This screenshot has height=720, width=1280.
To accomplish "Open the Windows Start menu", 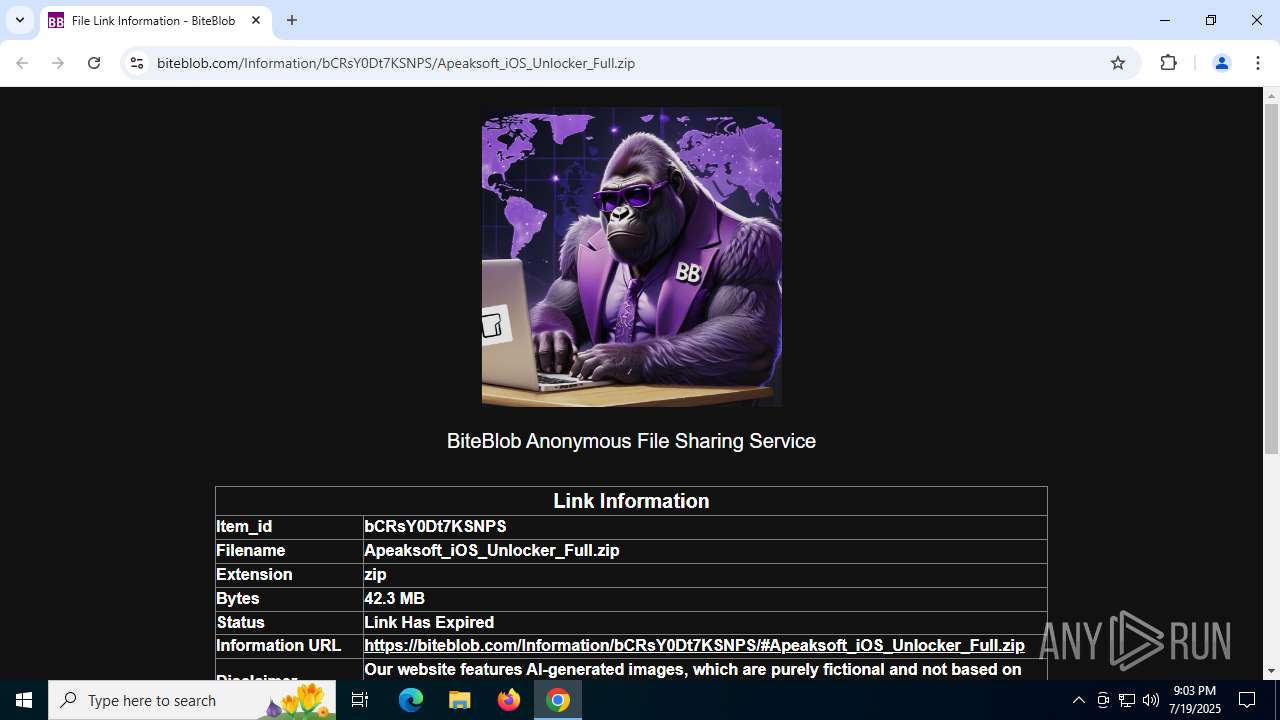I will click(x=24, y=700).
